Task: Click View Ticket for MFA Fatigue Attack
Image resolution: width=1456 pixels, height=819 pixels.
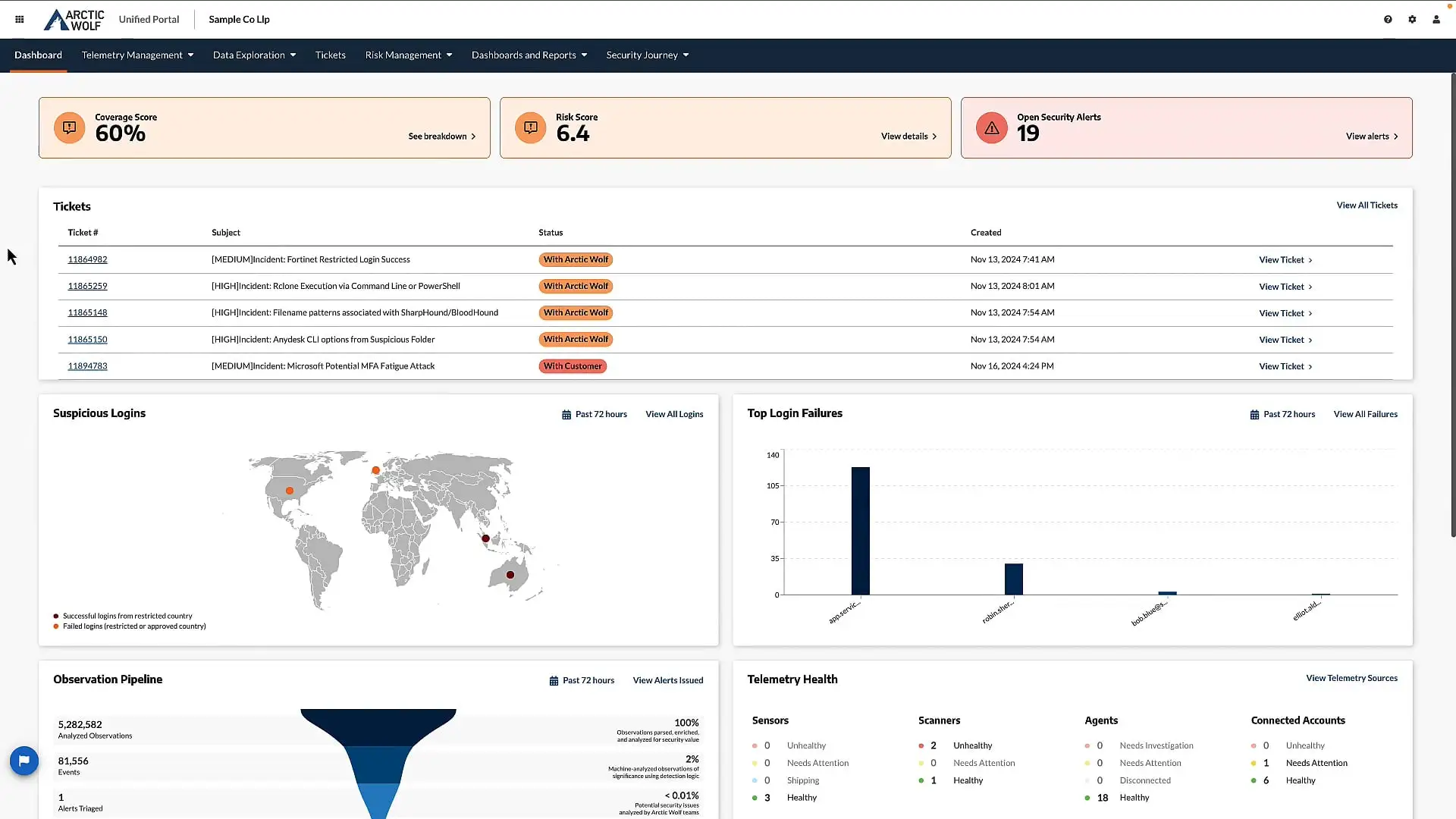Action: (1285, 367)
